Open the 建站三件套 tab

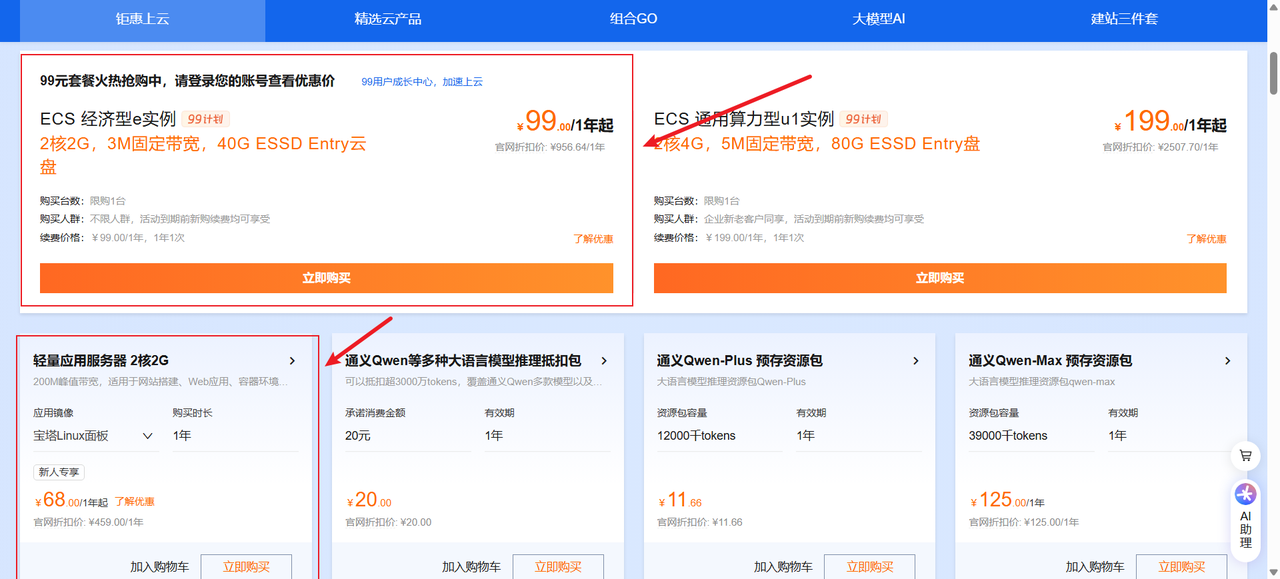(1124, 19)
